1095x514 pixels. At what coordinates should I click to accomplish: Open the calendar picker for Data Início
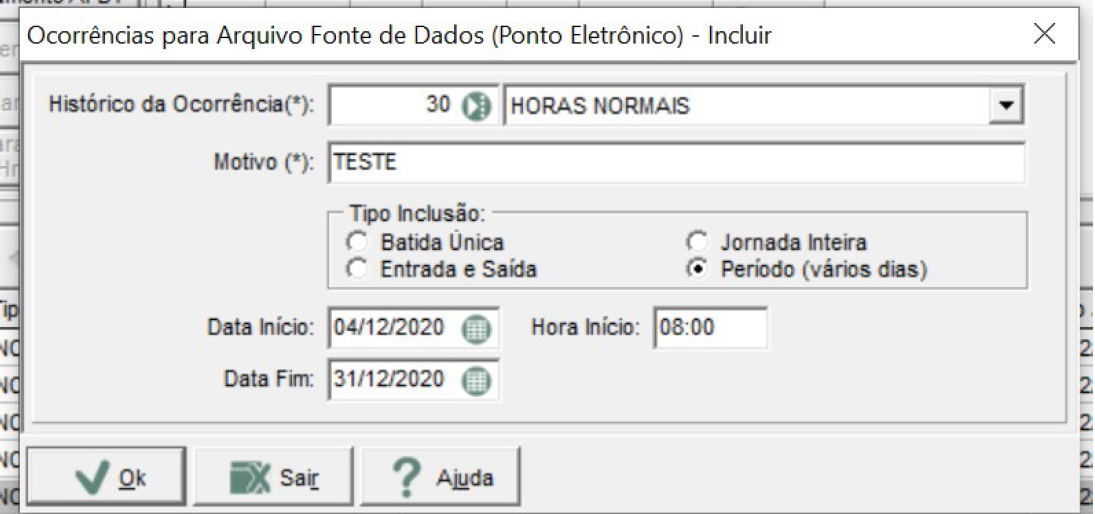pos(477,328)
